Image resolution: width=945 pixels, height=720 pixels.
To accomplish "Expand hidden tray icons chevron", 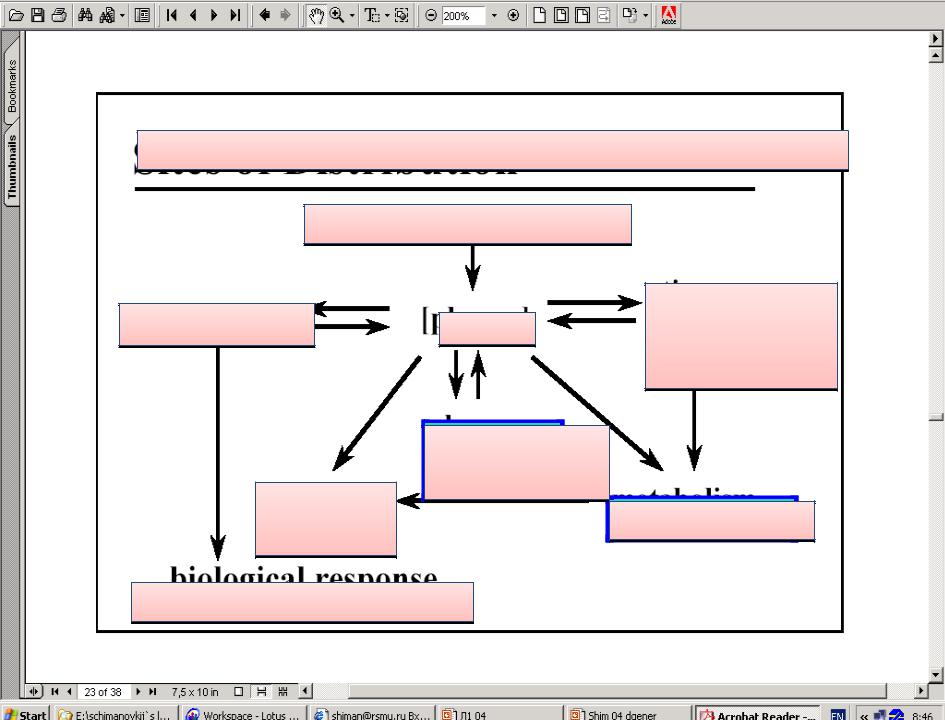I will click(x=864, y=715).
